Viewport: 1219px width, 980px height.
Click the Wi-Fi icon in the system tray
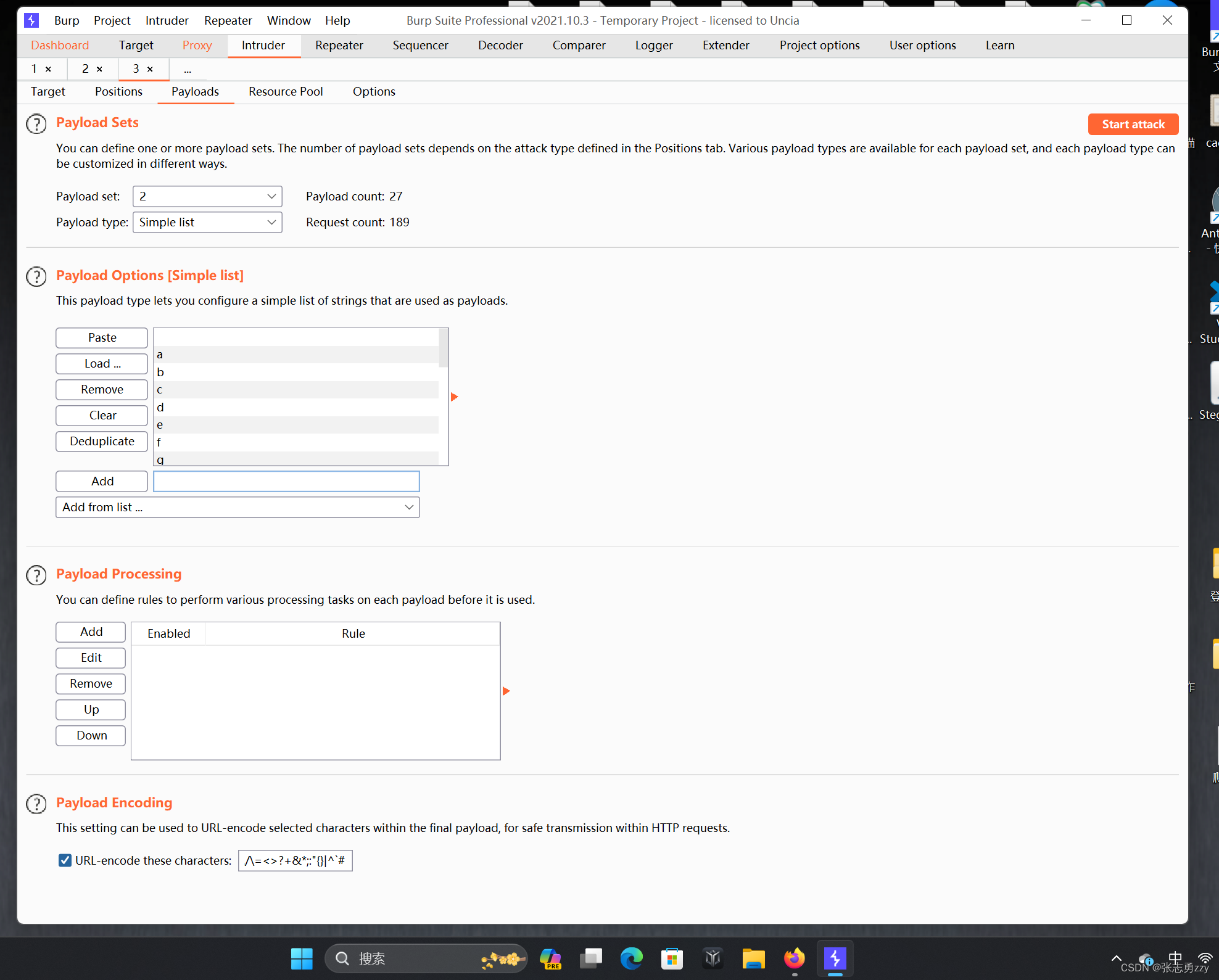(x=1204, y=958)
